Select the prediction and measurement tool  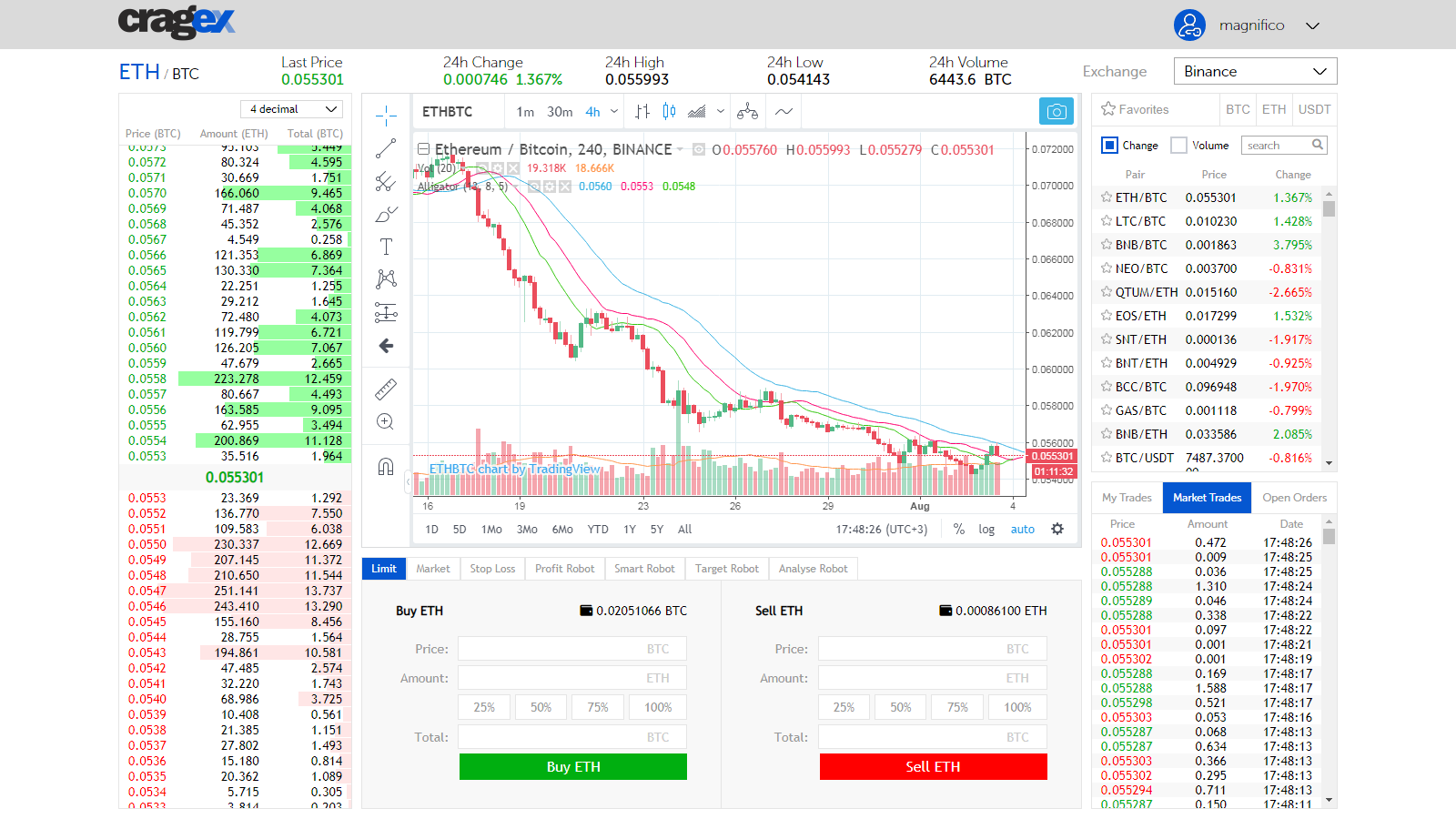coord(386,313)
